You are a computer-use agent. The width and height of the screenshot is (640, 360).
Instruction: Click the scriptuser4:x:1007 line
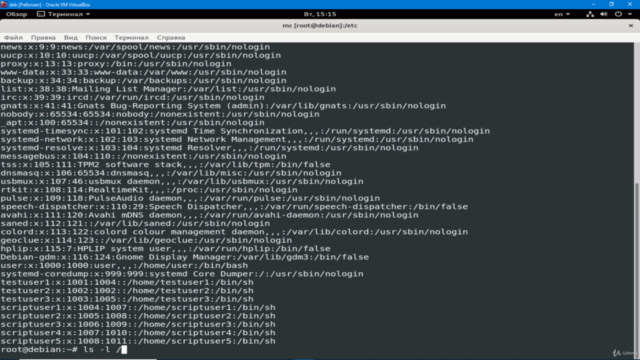[138, 333]
